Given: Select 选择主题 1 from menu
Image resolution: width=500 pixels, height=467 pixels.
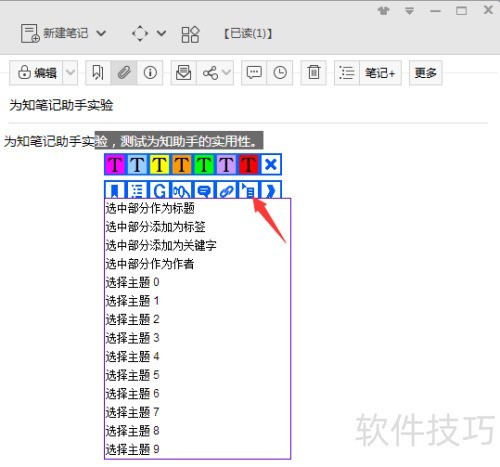Looking at the screenshot, I should point(197,301).
